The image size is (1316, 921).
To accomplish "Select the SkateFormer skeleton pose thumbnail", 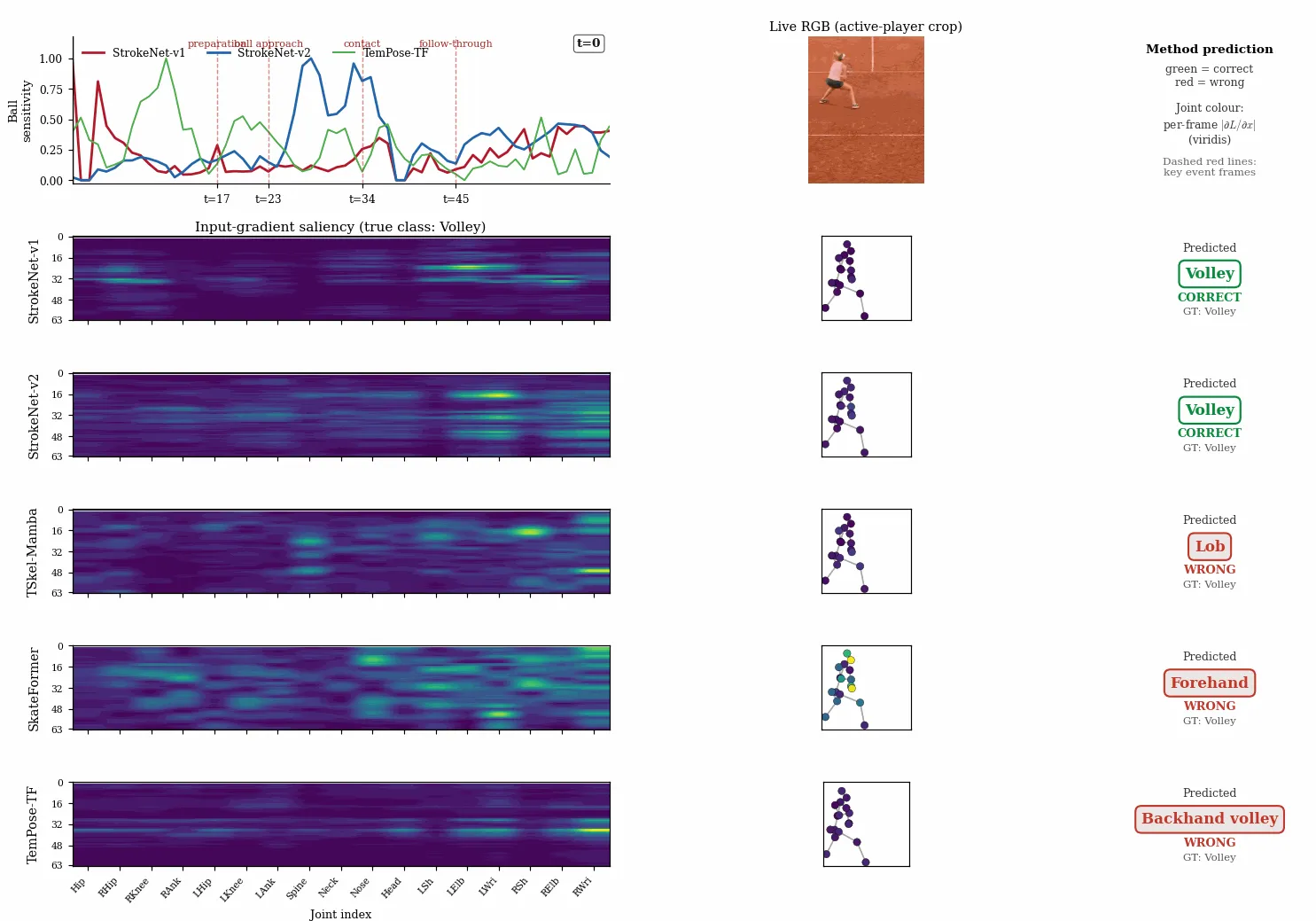I will click(866, 688).
